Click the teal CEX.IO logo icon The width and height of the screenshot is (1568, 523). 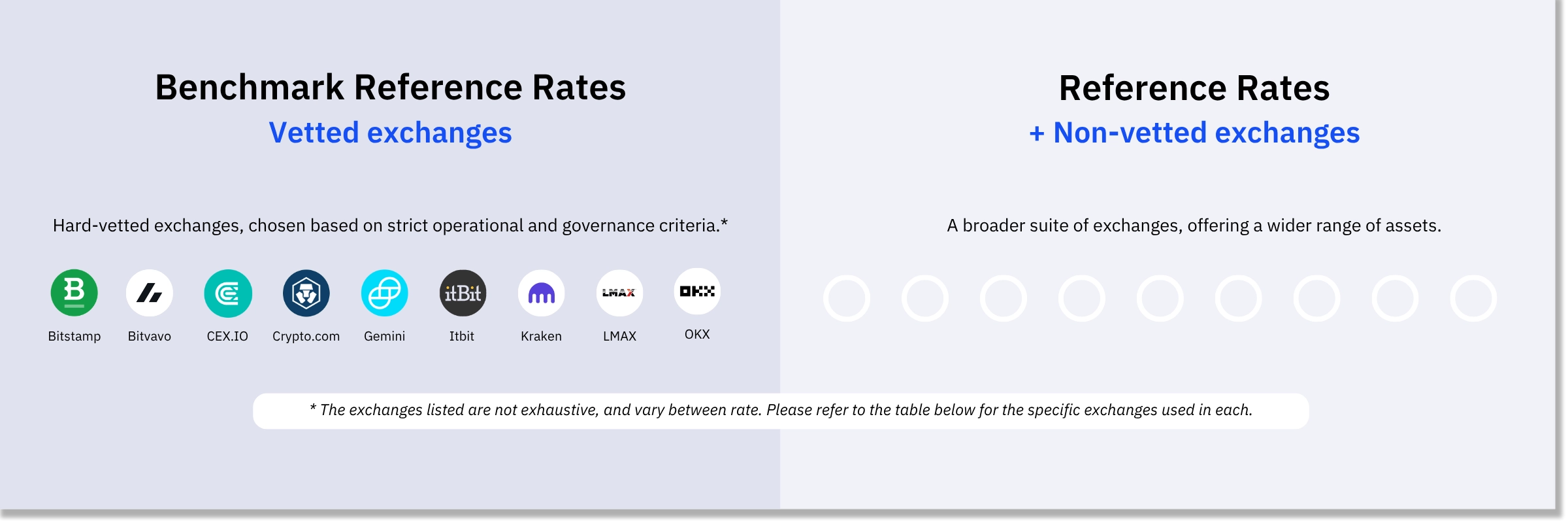coord(227,293)
